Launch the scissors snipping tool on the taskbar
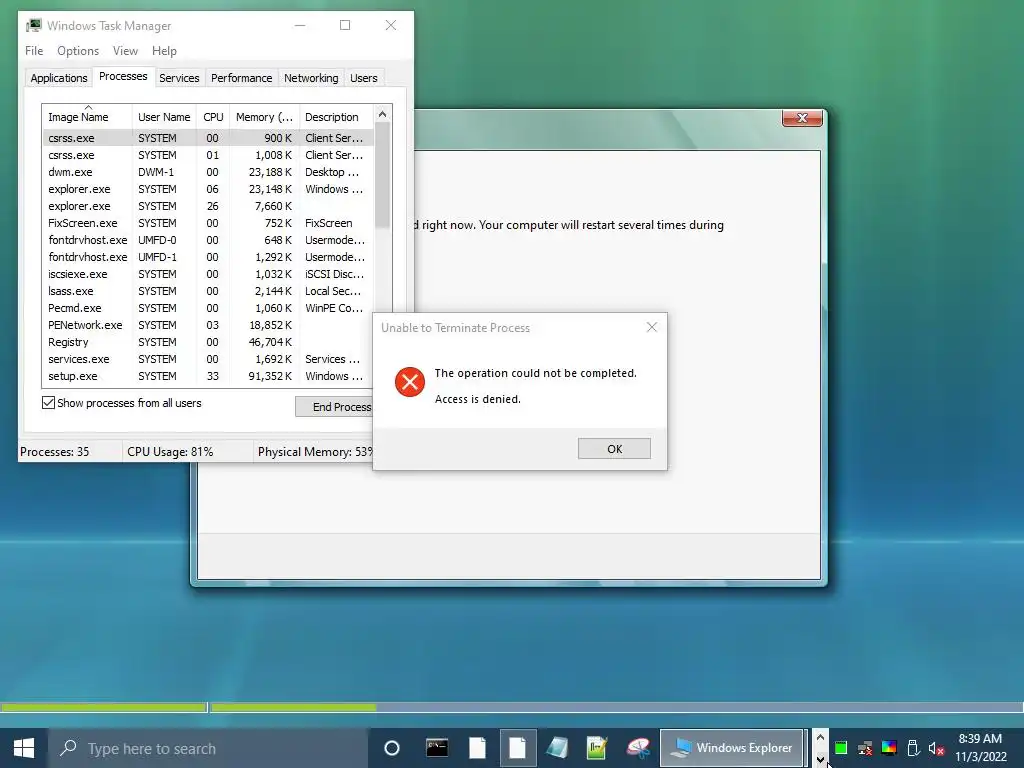Screen dimensions: 1024x768 pos(638,748)
